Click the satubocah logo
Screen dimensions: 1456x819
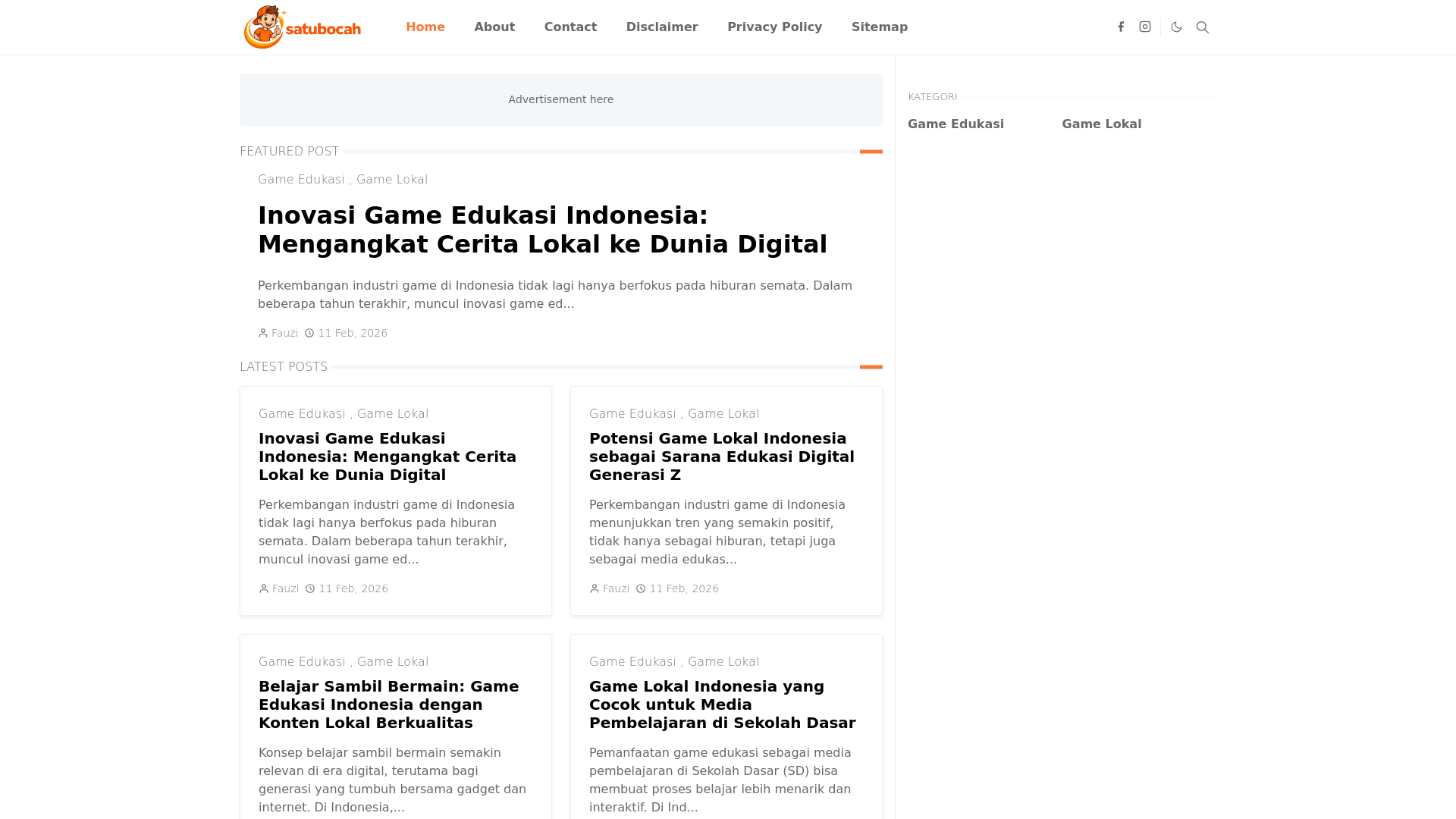(303, 27)
